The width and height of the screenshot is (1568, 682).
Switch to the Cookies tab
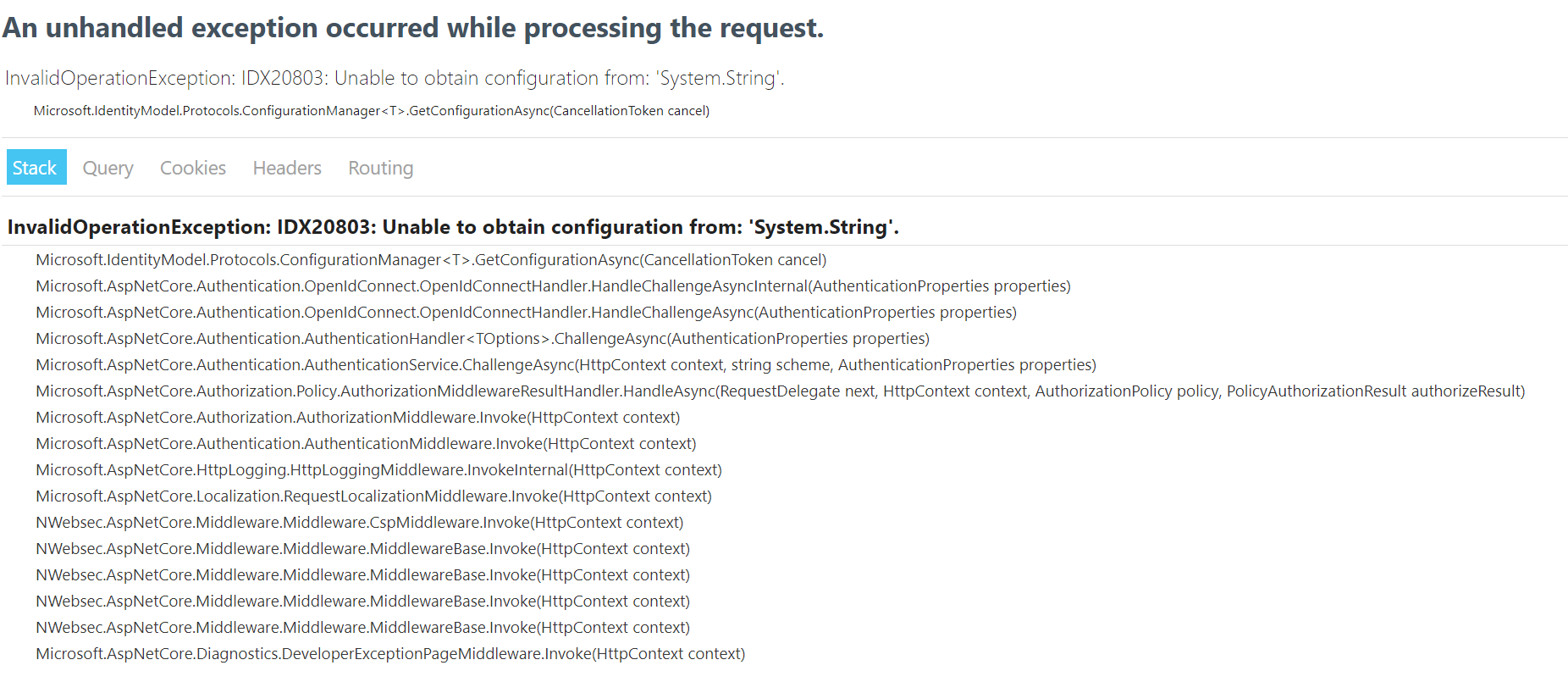tap(192, 167)
